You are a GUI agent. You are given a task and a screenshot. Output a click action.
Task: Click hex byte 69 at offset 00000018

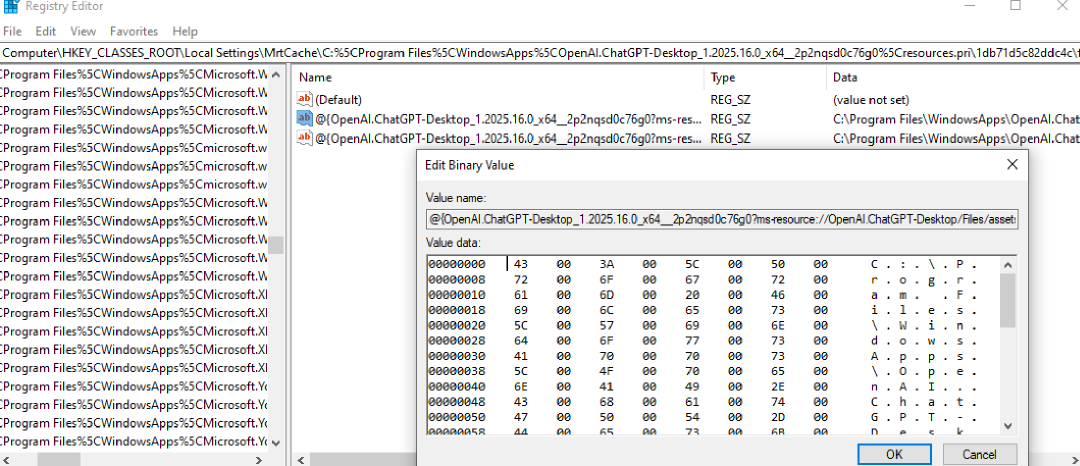coord(521,310)
